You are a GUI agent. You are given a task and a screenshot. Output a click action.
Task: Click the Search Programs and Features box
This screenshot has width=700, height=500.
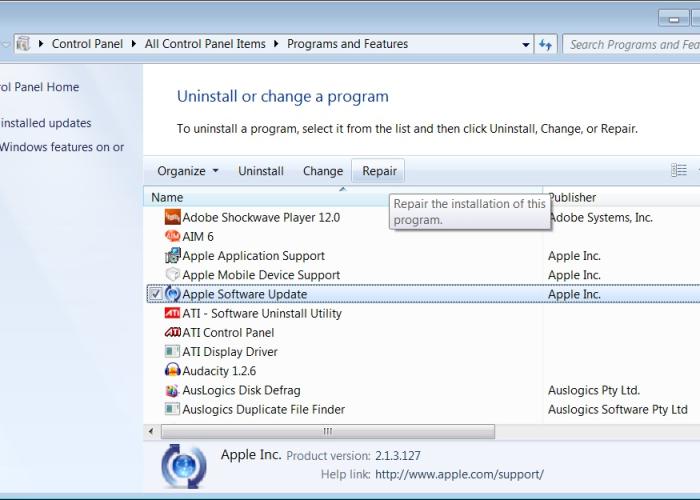(x=631, y=44)
